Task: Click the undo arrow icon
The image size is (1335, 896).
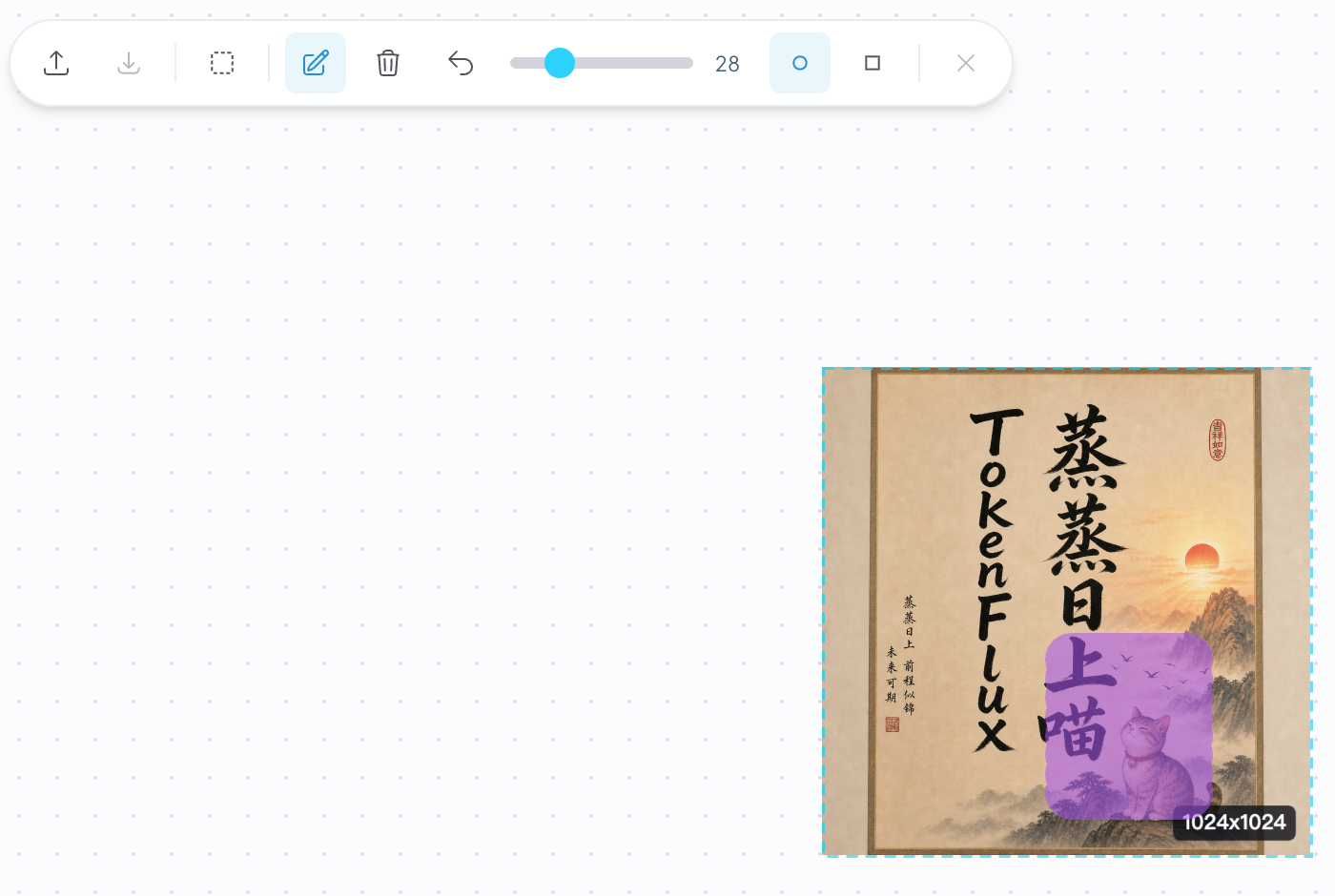Action: pyautogui.click(x=461, y=63)
